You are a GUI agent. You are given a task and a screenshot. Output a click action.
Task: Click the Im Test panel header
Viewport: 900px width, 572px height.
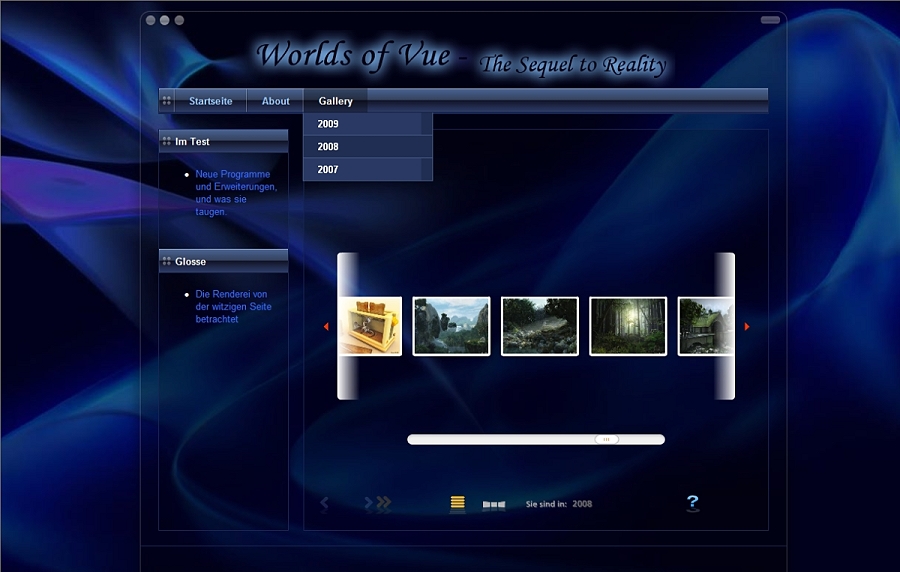tap(223, 141)
